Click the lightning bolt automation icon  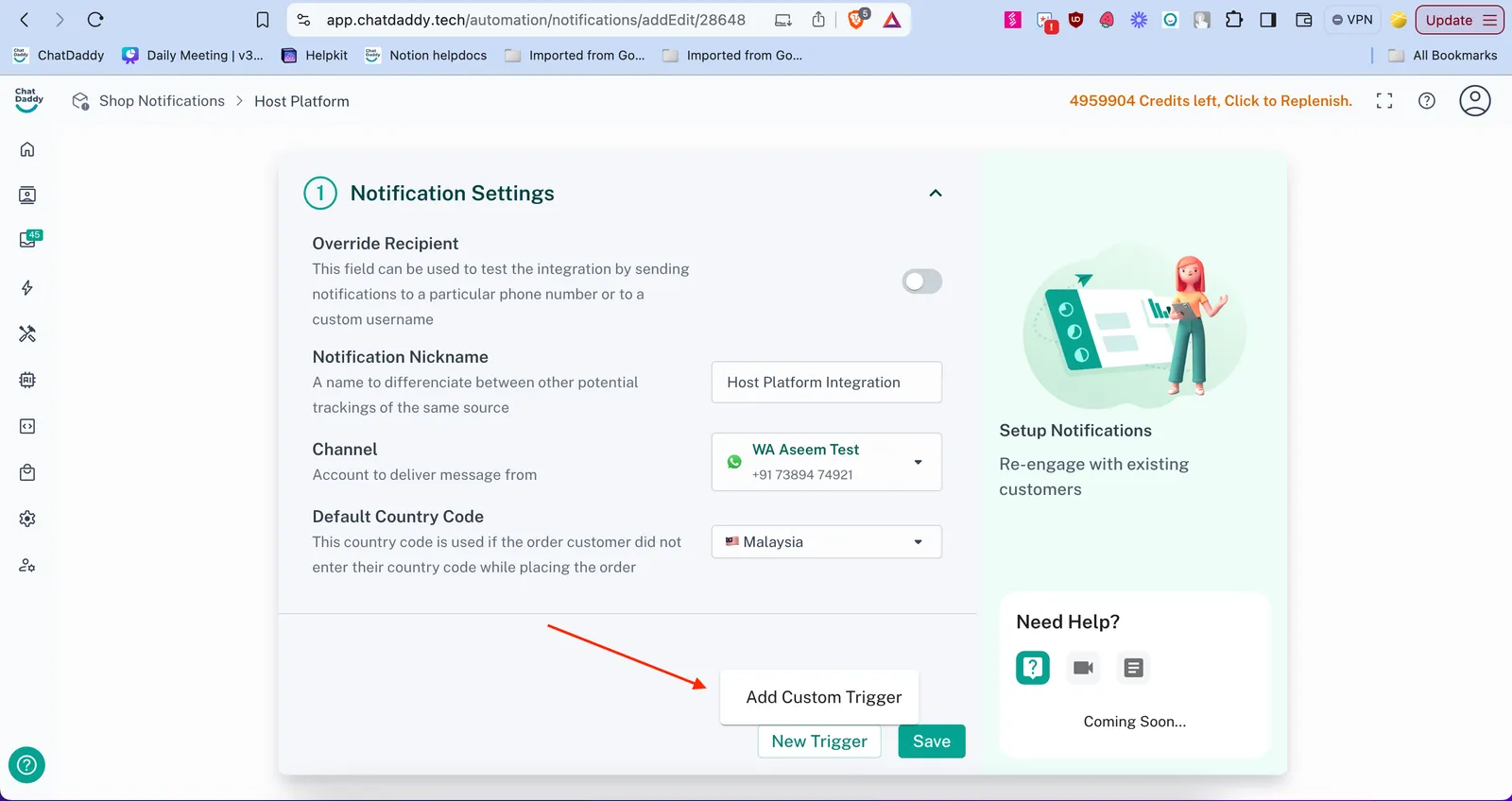tap(27, 288)
